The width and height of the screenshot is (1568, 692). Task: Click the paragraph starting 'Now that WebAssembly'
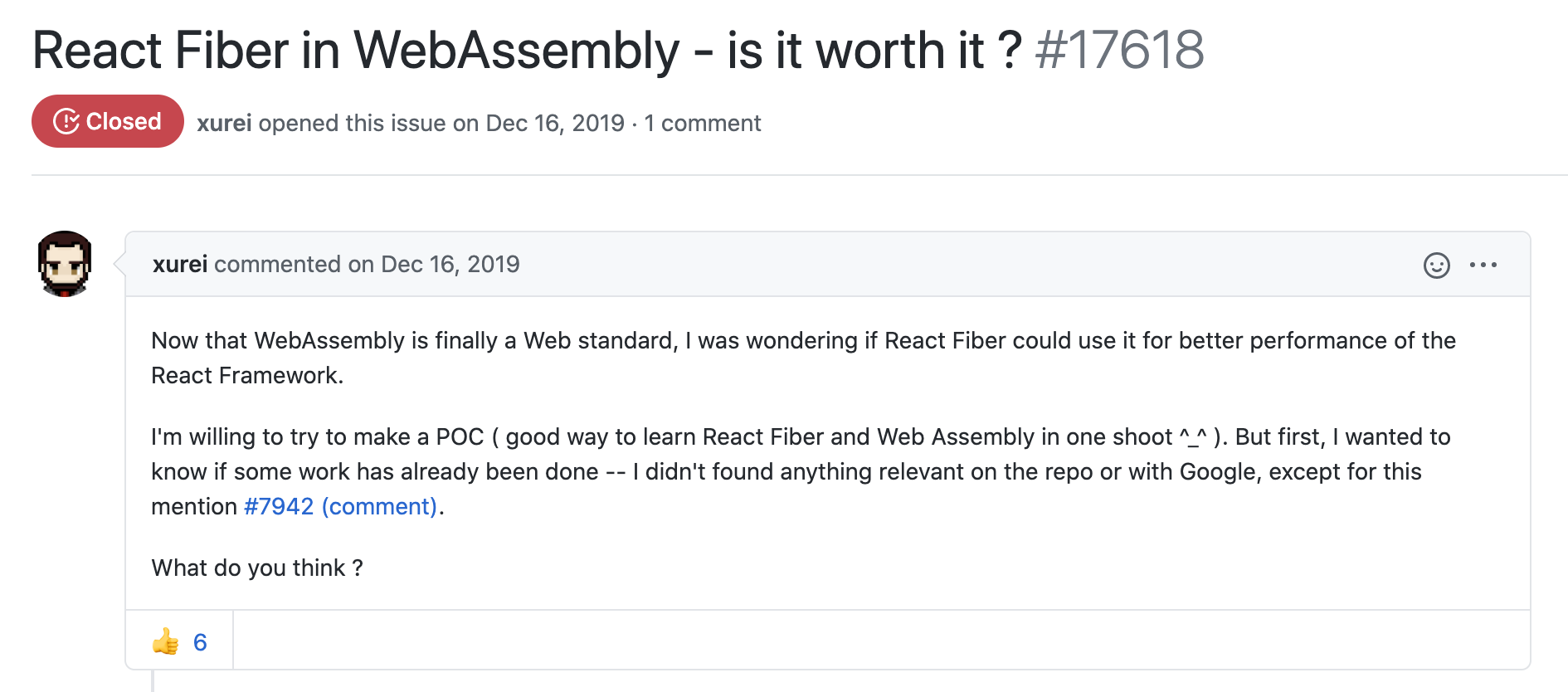pos(803,340)
